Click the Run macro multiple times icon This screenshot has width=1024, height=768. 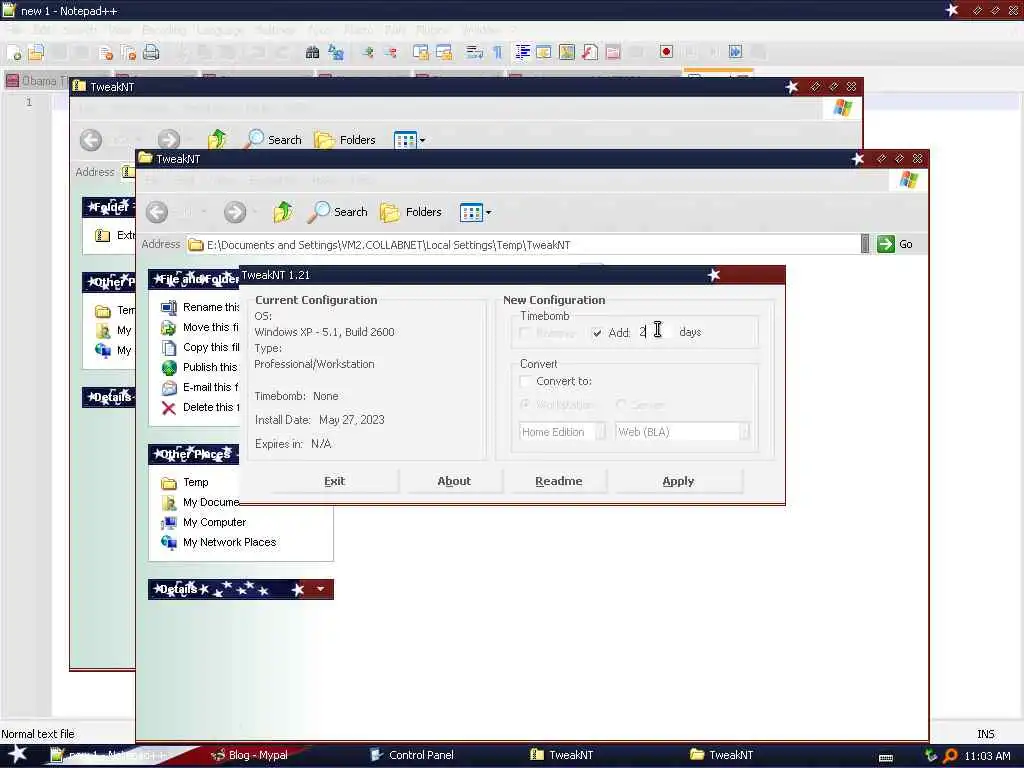coord(735,52)
